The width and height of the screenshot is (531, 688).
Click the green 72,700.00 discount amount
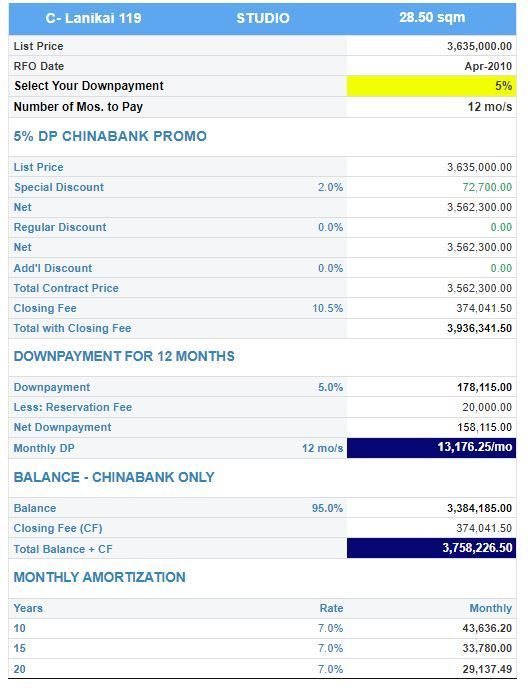point(487,187)
